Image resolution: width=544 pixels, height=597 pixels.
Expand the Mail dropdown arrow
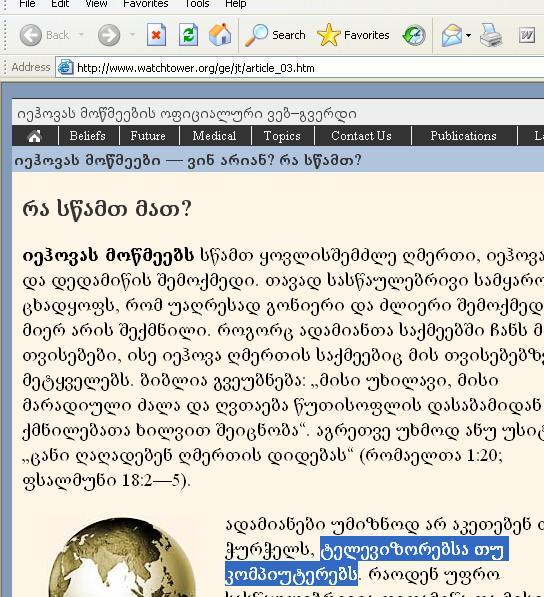(x=469, y=35)
